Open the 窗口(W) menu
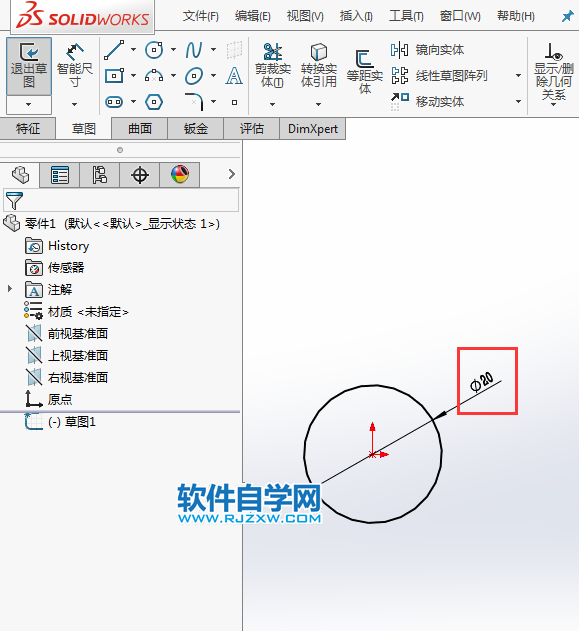579x631 pixels. tap(460, 16)
